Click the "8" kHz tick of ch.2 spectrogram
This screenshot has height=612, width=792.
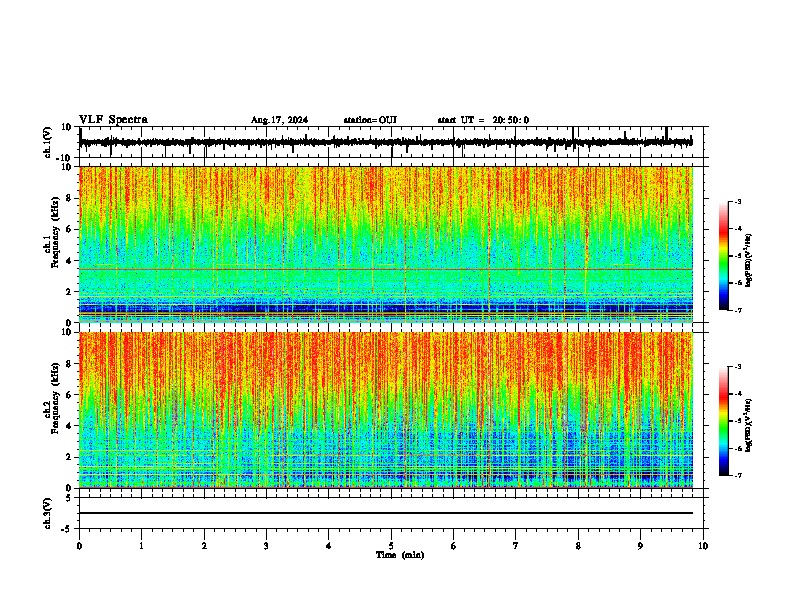(x=69, y=364)
